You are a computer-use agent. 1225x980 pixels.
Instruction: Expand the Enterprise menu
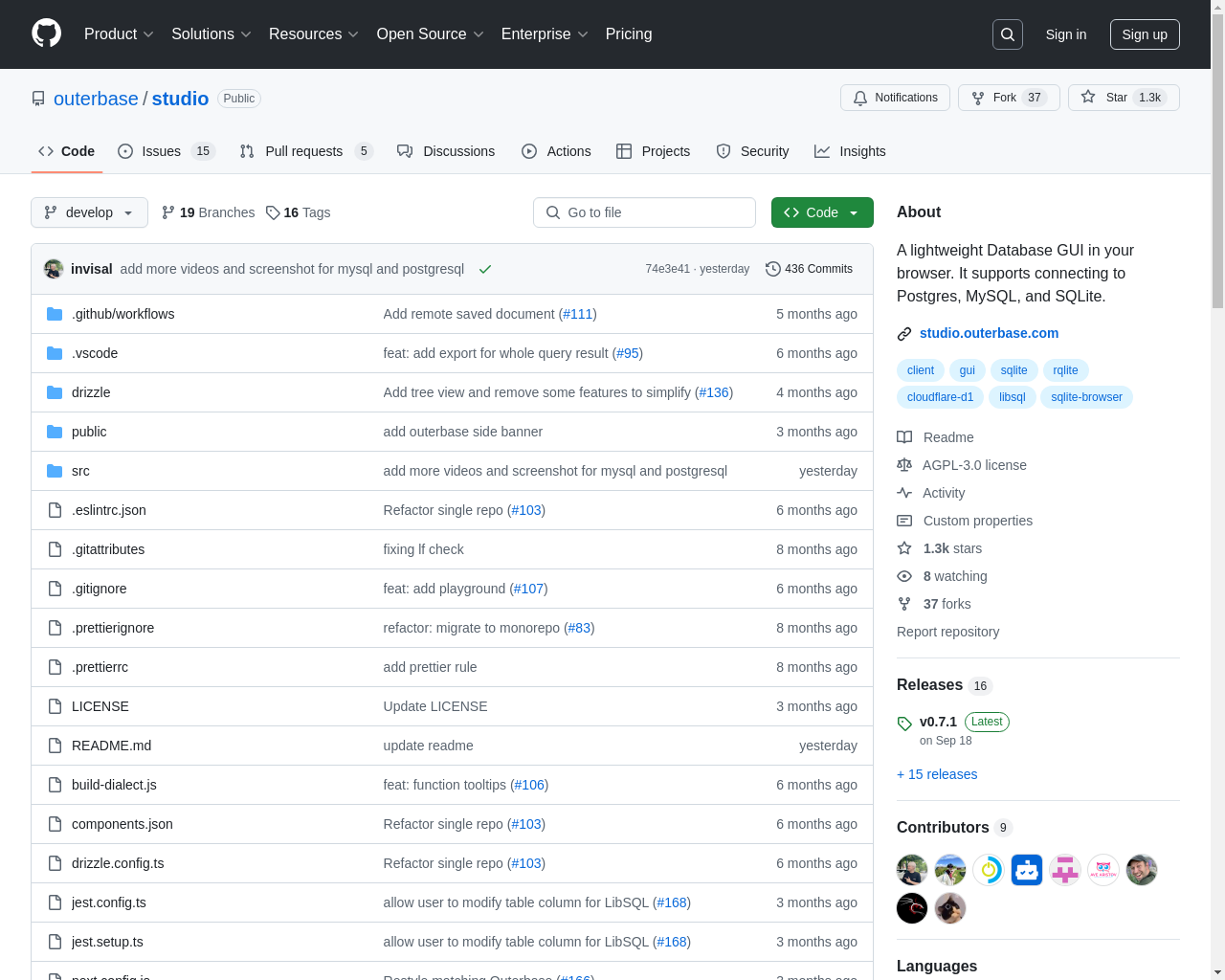[545, 34]
